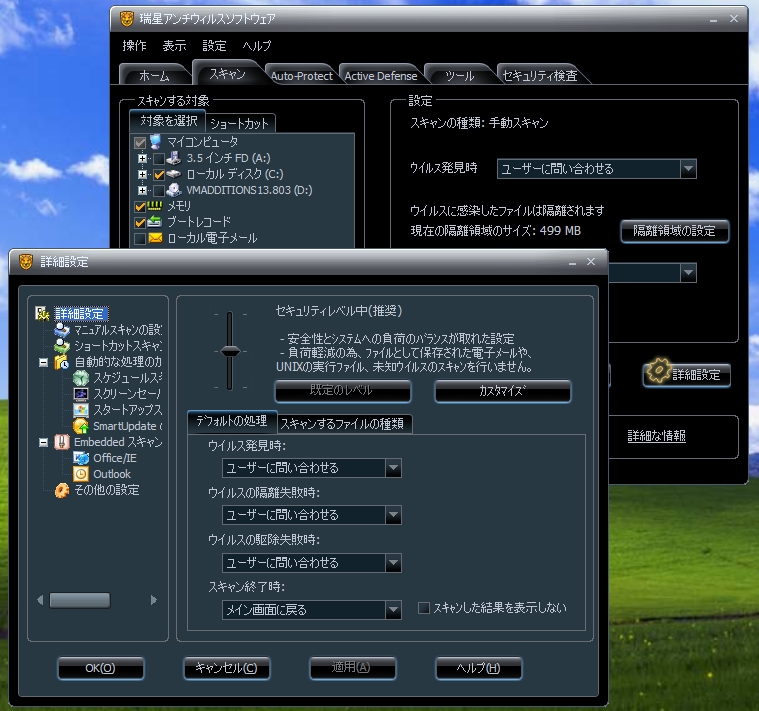The width and height of the screenshot is (759, 711).
Task: Switch to Active Defense tab
Action: point(381,76)
